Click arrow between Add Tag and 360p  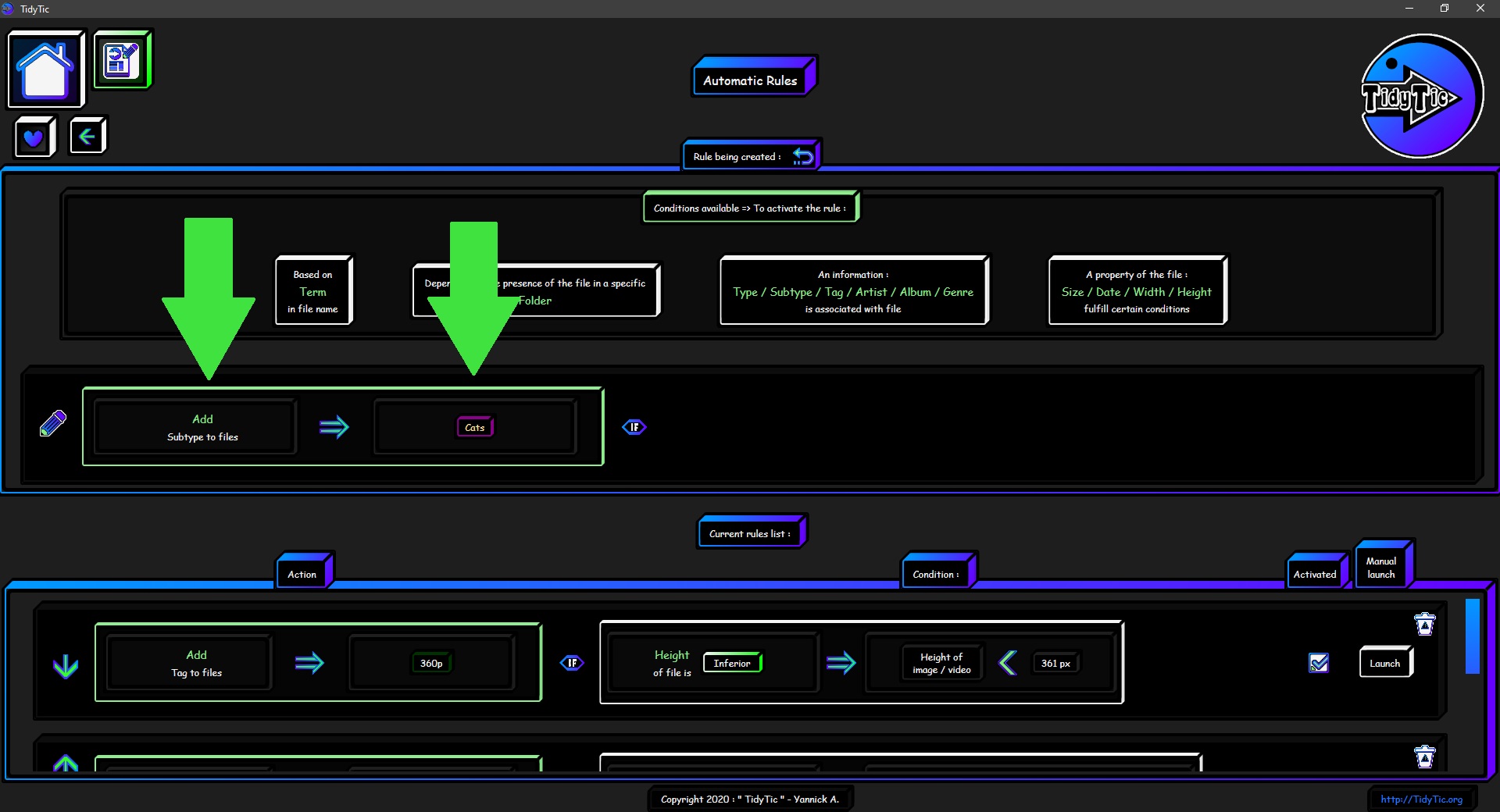coord(309,663)
